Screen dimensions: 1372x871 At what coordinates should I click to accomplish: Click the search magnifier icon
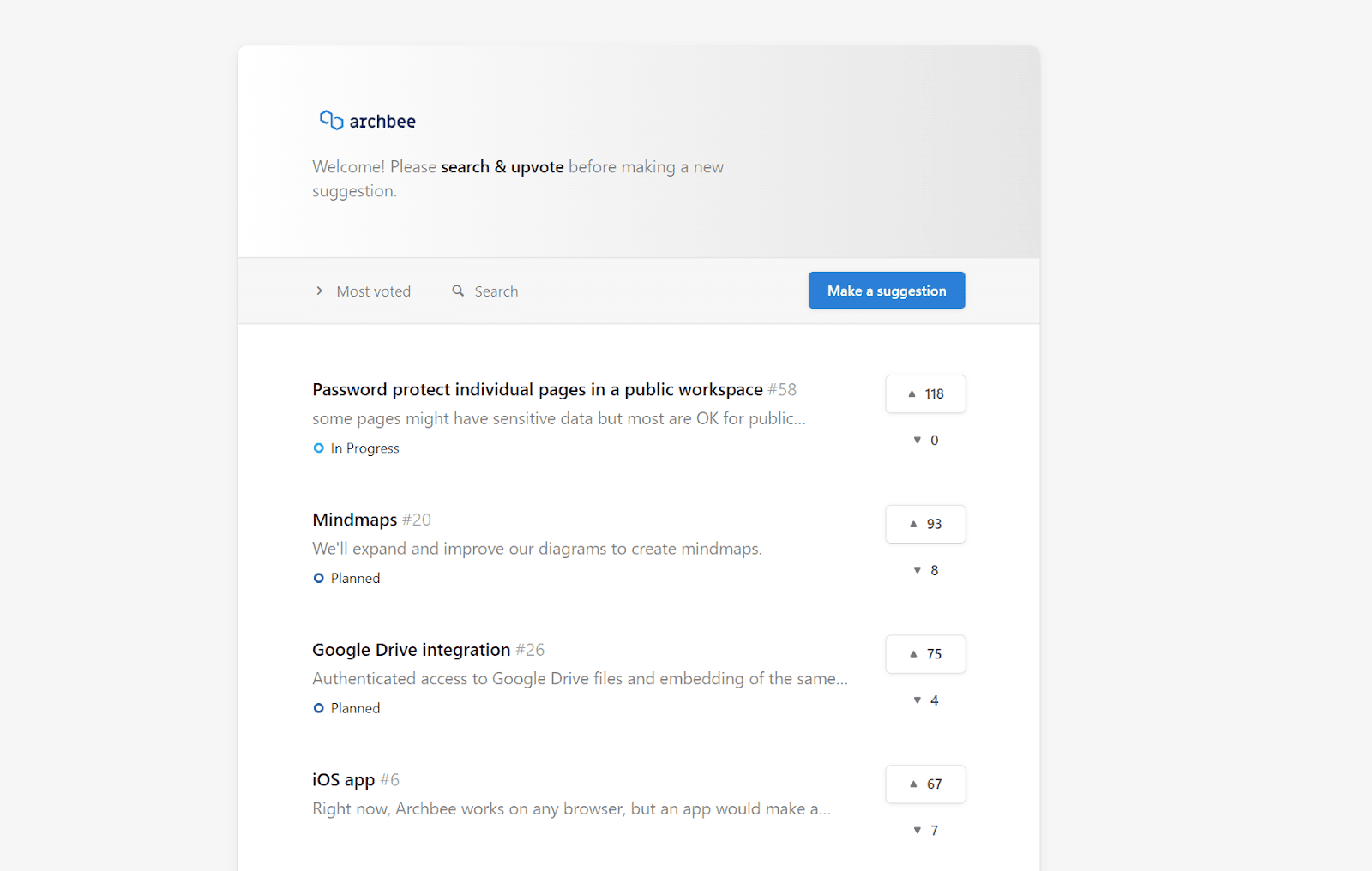(458, 291)
